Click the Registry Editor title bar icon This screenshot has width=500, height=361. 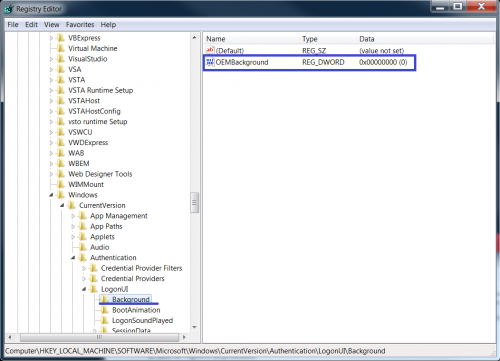click(x=9, y=9)
